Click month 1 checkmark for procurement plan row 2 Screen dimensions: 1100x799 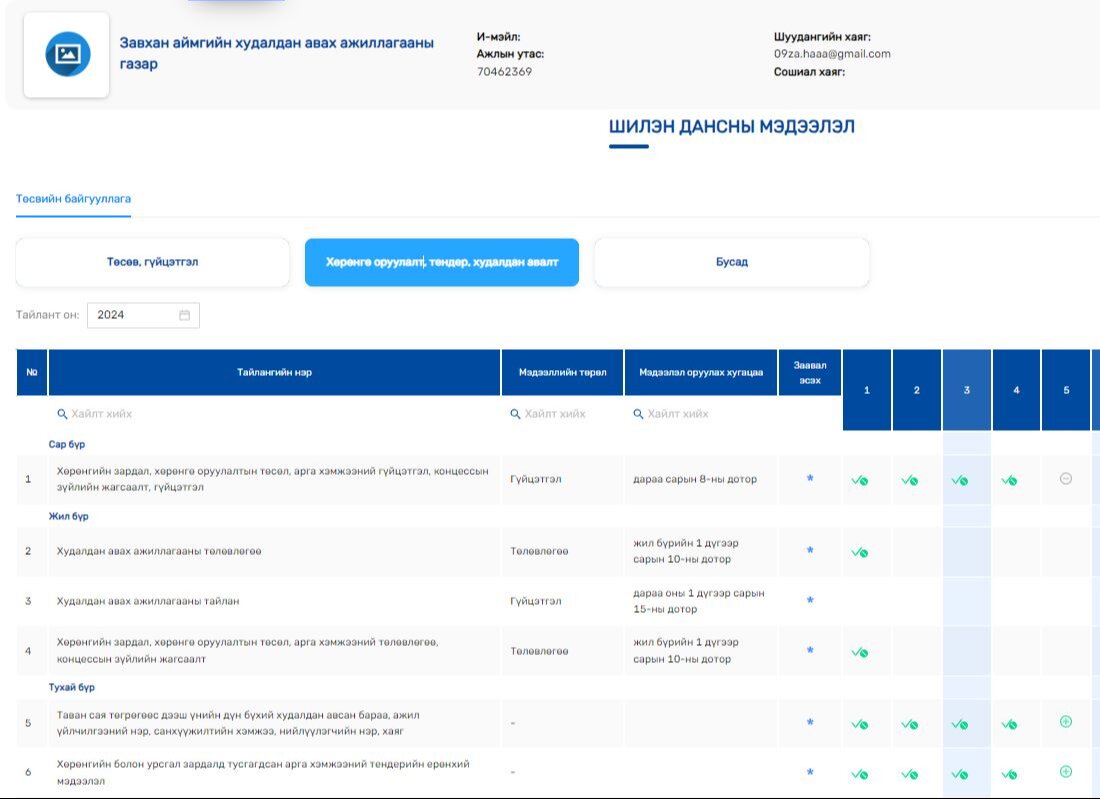859,552
